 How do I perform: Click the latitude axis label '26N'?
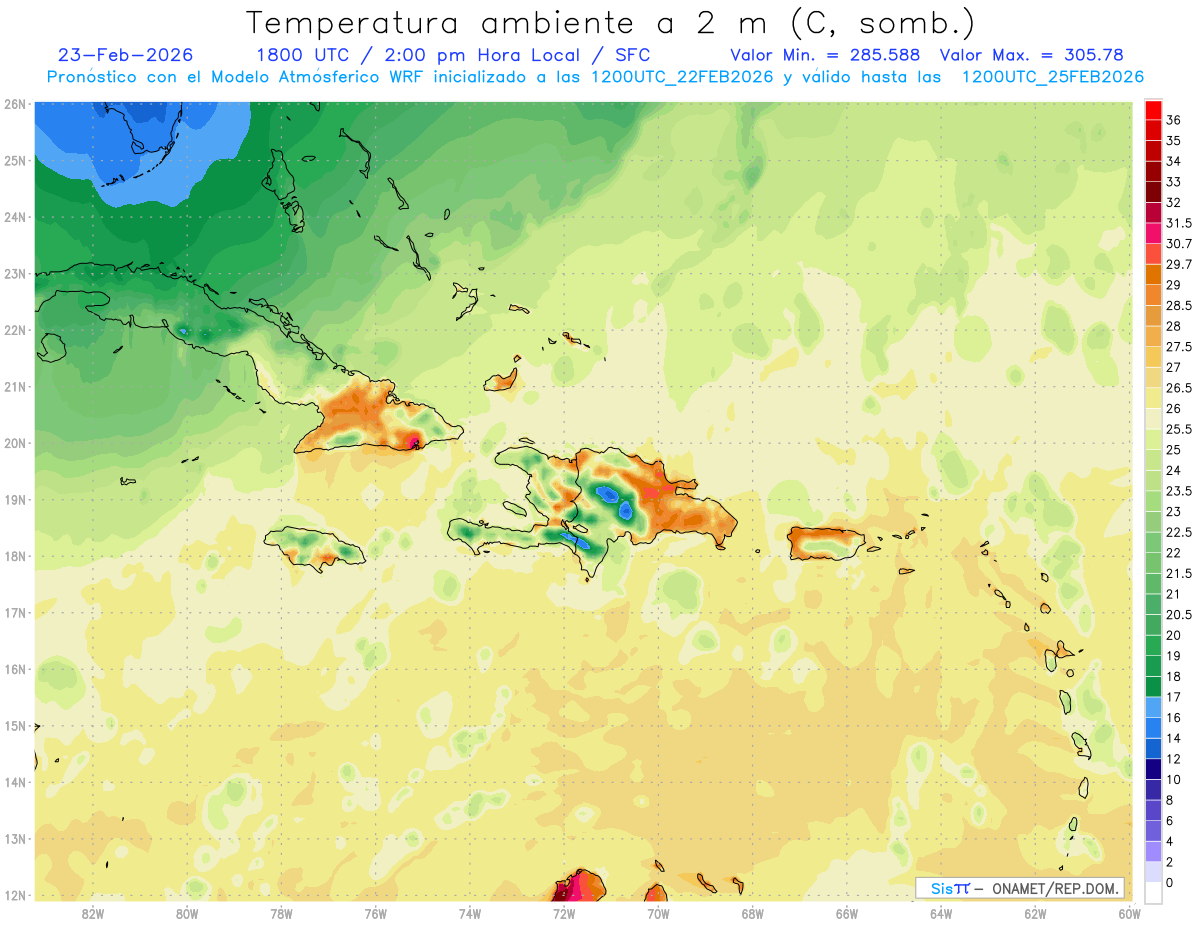(15, 104)
